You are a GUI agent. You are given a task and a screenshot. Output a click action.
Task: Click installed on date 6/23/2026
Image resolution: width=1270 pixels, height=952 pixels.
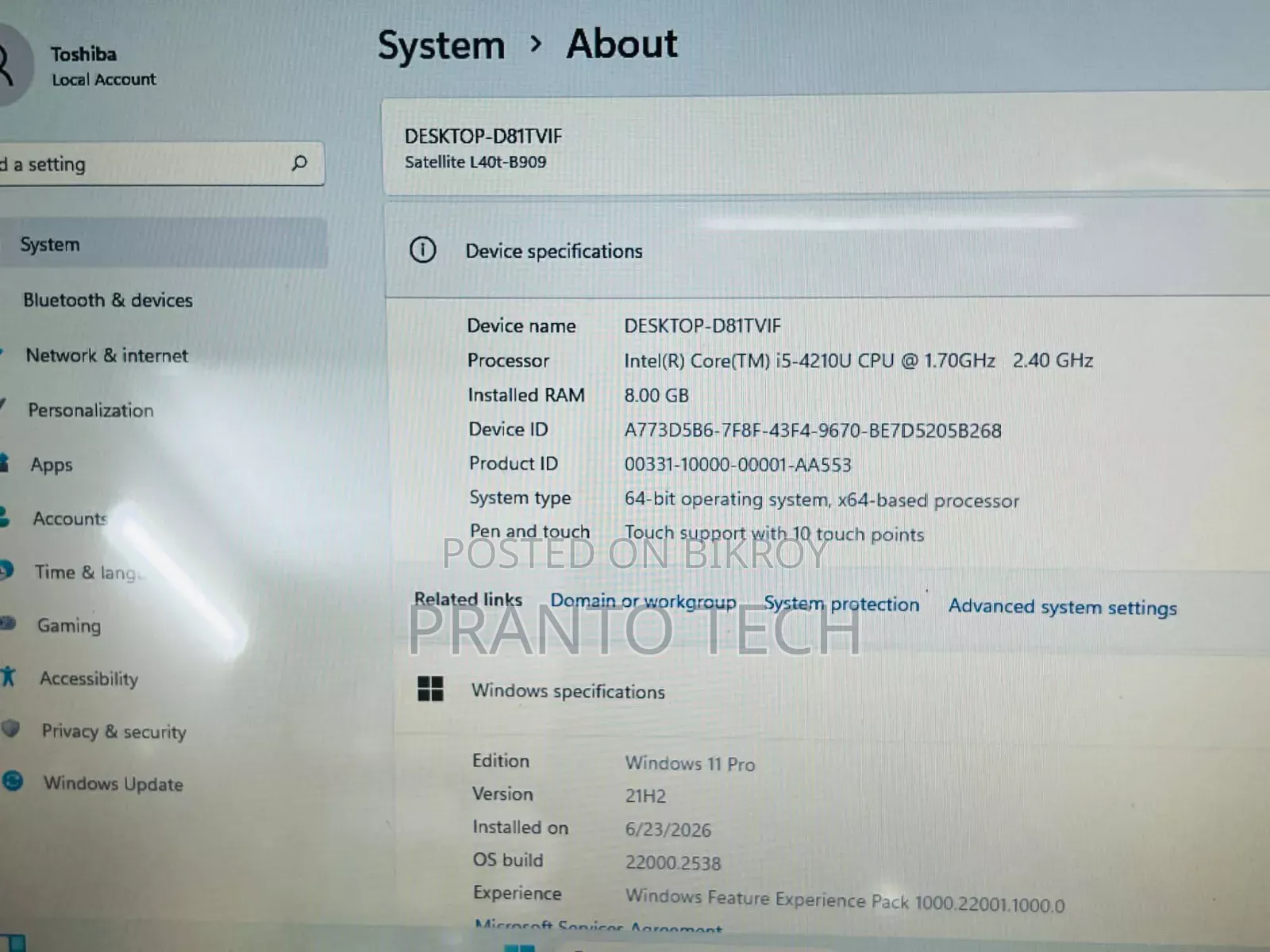click(668, 830)
